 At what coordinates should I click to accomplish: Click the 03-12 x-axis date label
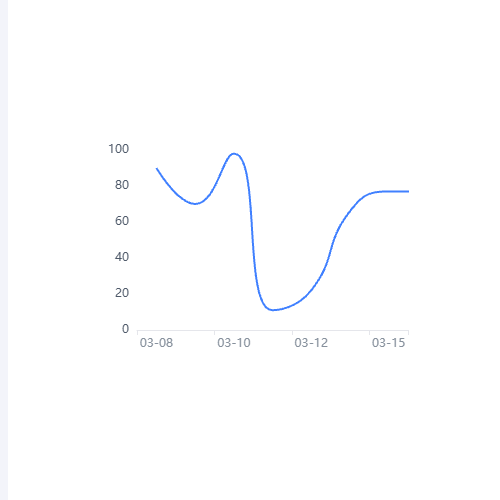(311, 343)
